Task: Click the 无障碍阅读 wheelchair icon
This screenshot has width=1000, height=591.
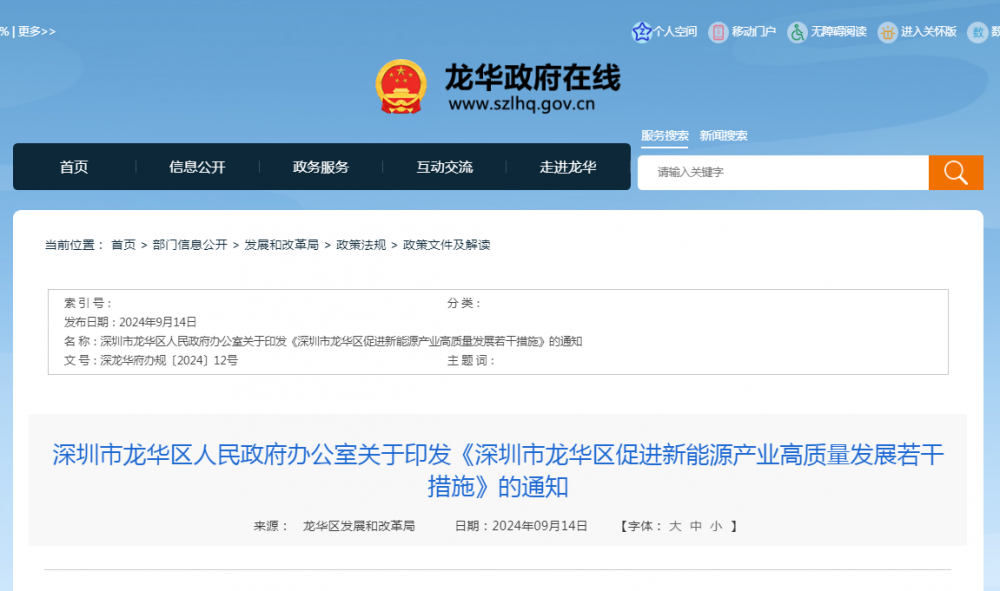Action: (x=797, y=32)
